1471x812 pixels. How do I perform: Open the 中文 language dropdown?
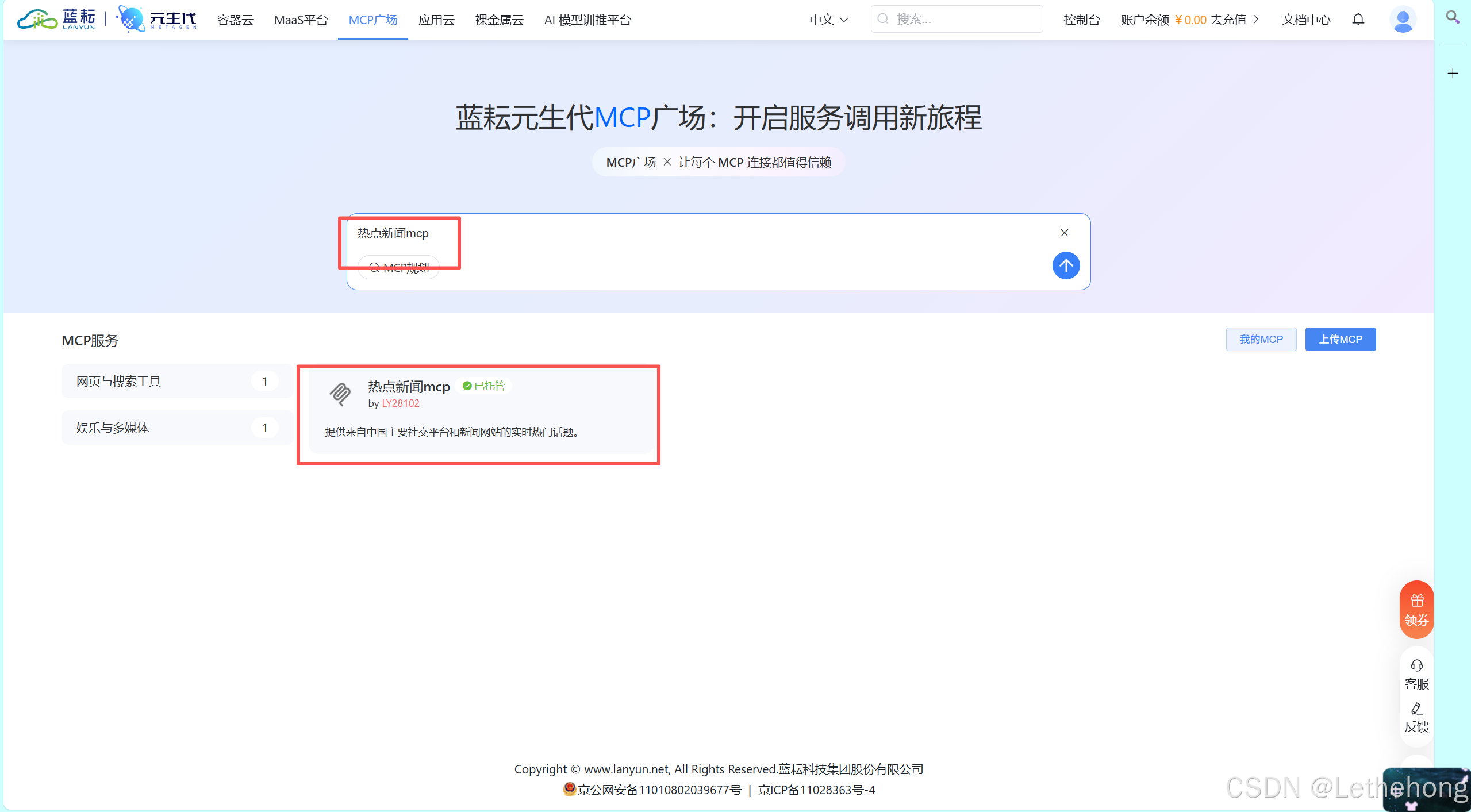click(x=827, y=19)
